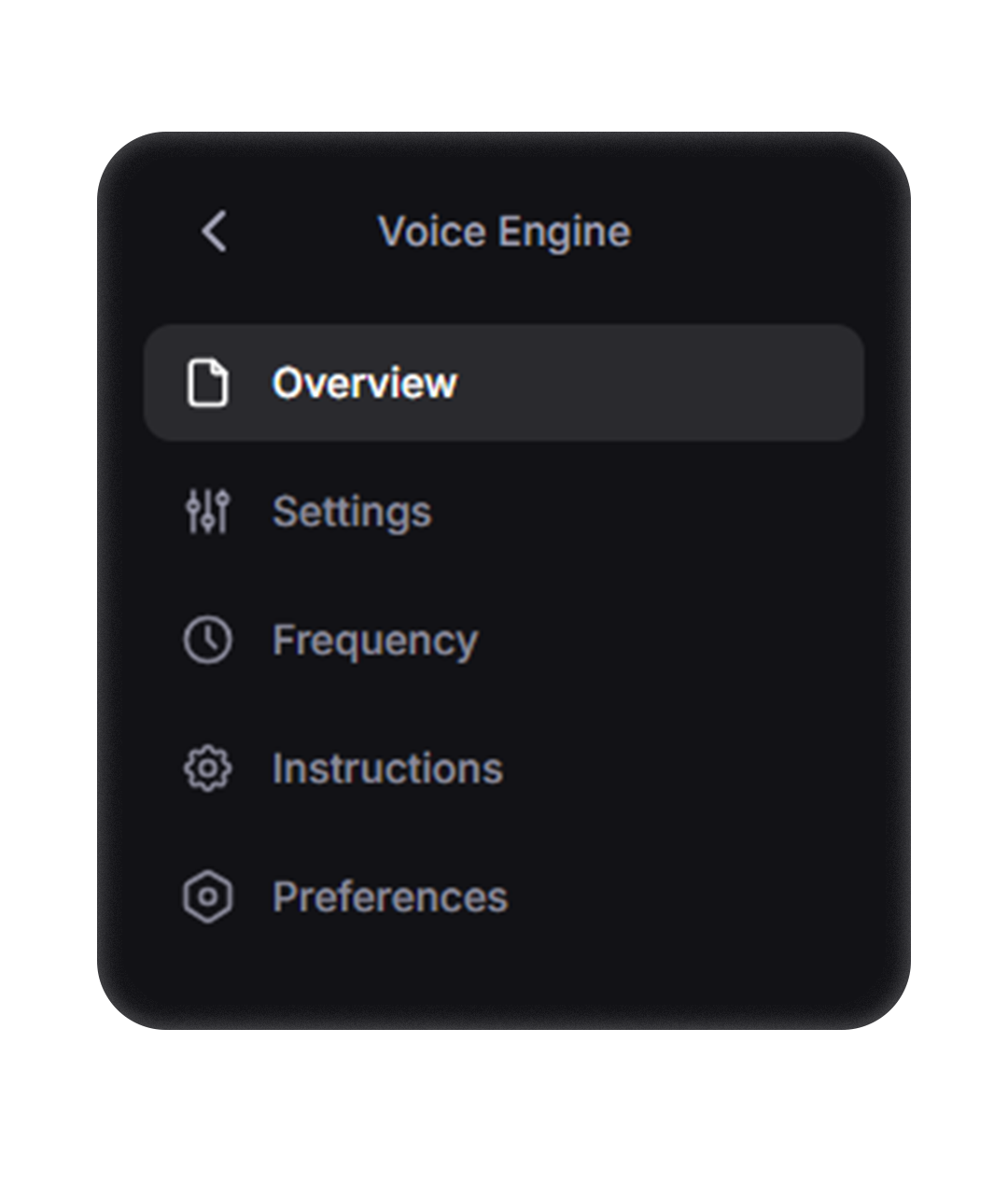
Task: Select the hexagon icon next to Preferences
Action: (x=207, y=898)
